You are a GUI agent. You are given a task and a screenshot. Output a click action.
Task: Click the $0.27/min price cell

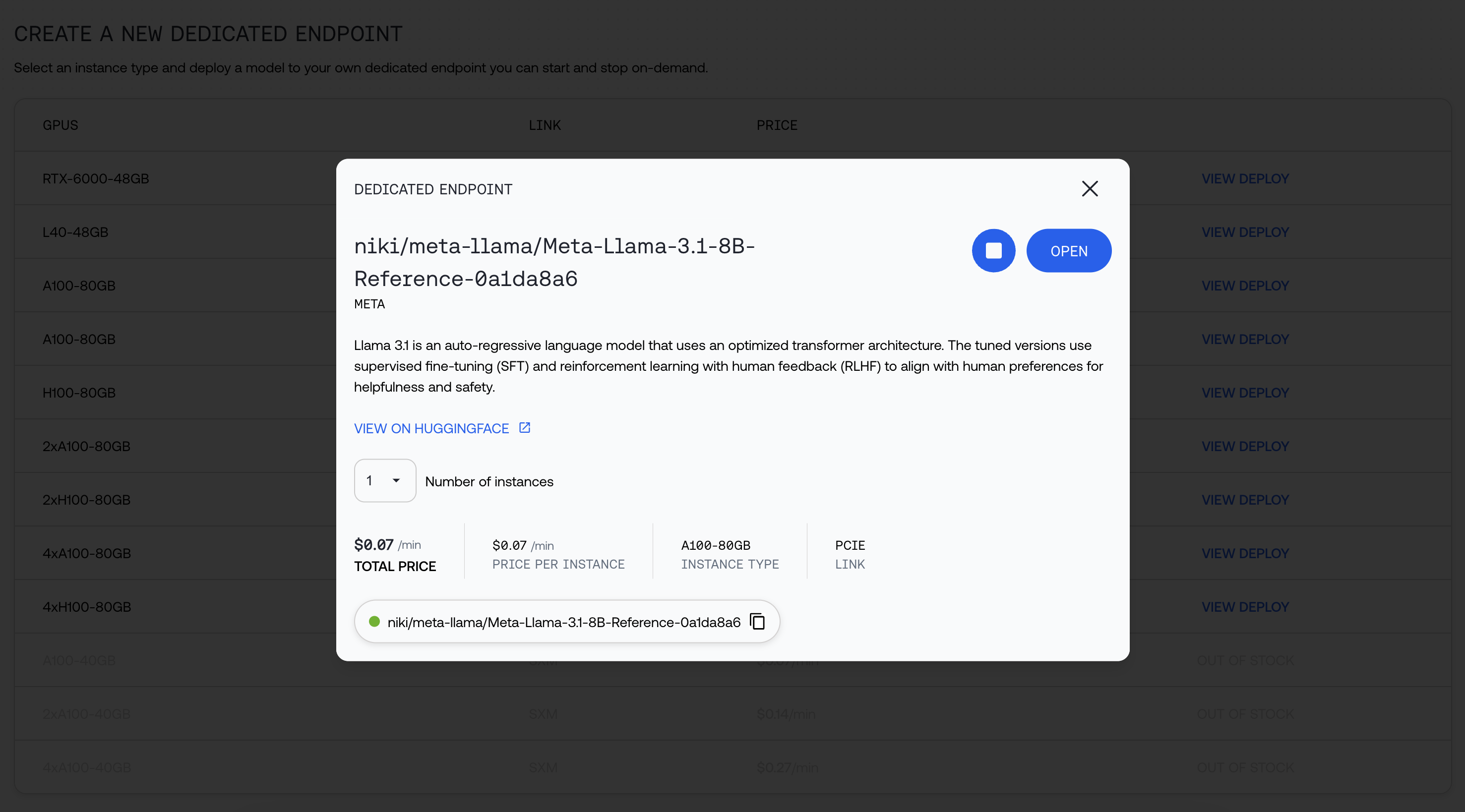(787, 768)
